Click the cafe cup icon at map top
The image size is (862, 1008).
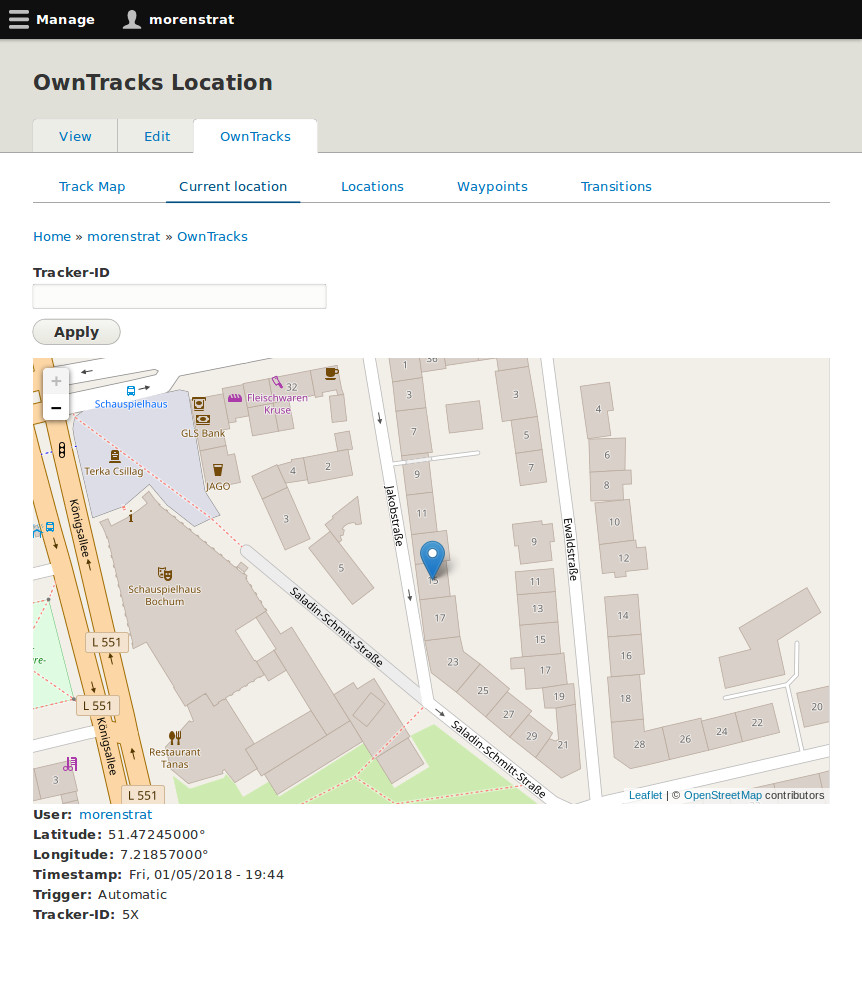(x=331, y=373)
